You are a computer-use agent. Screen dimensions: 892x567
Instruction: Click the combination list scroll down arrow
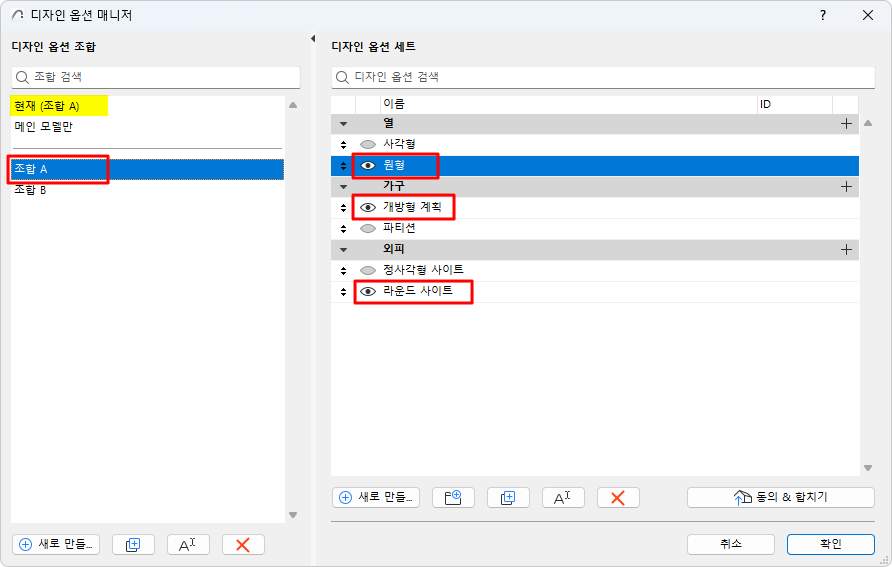(293, 515)
